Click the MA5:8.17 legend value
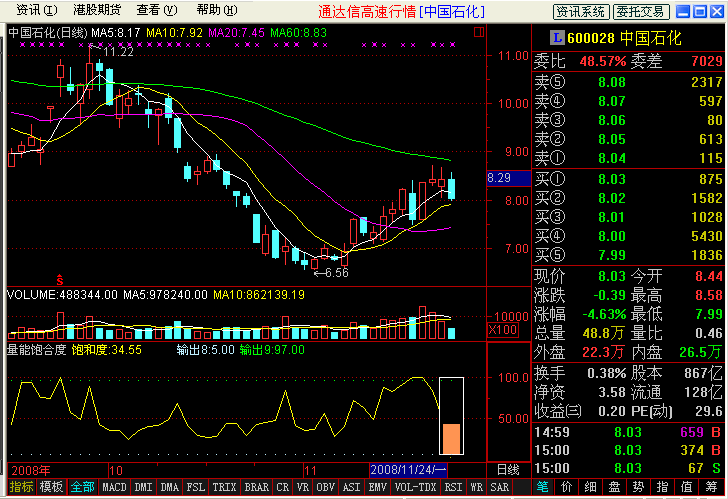The height and width of the screenshot is (499, 728). click(116, 32)
